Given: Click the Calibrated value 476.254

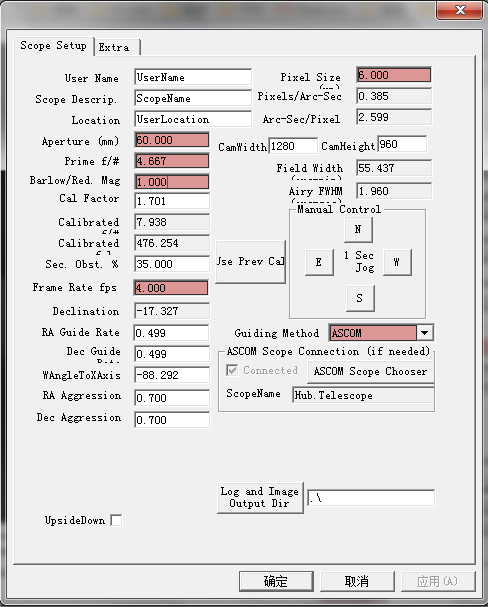Looking at the screenshot, I should point(172,243).
